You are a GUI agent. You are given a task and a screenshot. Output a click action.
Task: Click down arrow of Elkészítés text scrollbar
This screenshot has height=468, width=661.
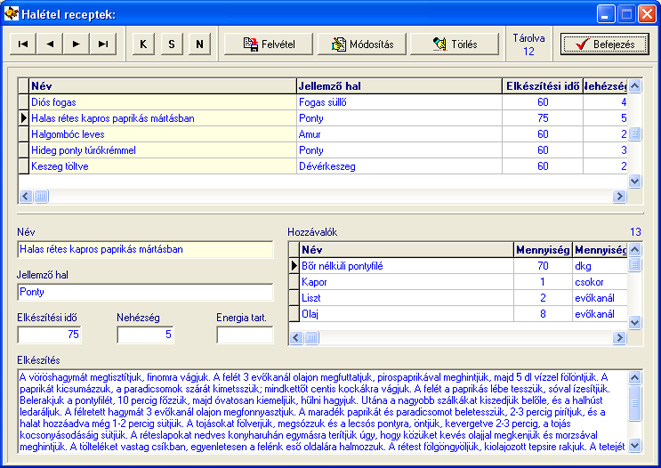[x=635, y=445]
